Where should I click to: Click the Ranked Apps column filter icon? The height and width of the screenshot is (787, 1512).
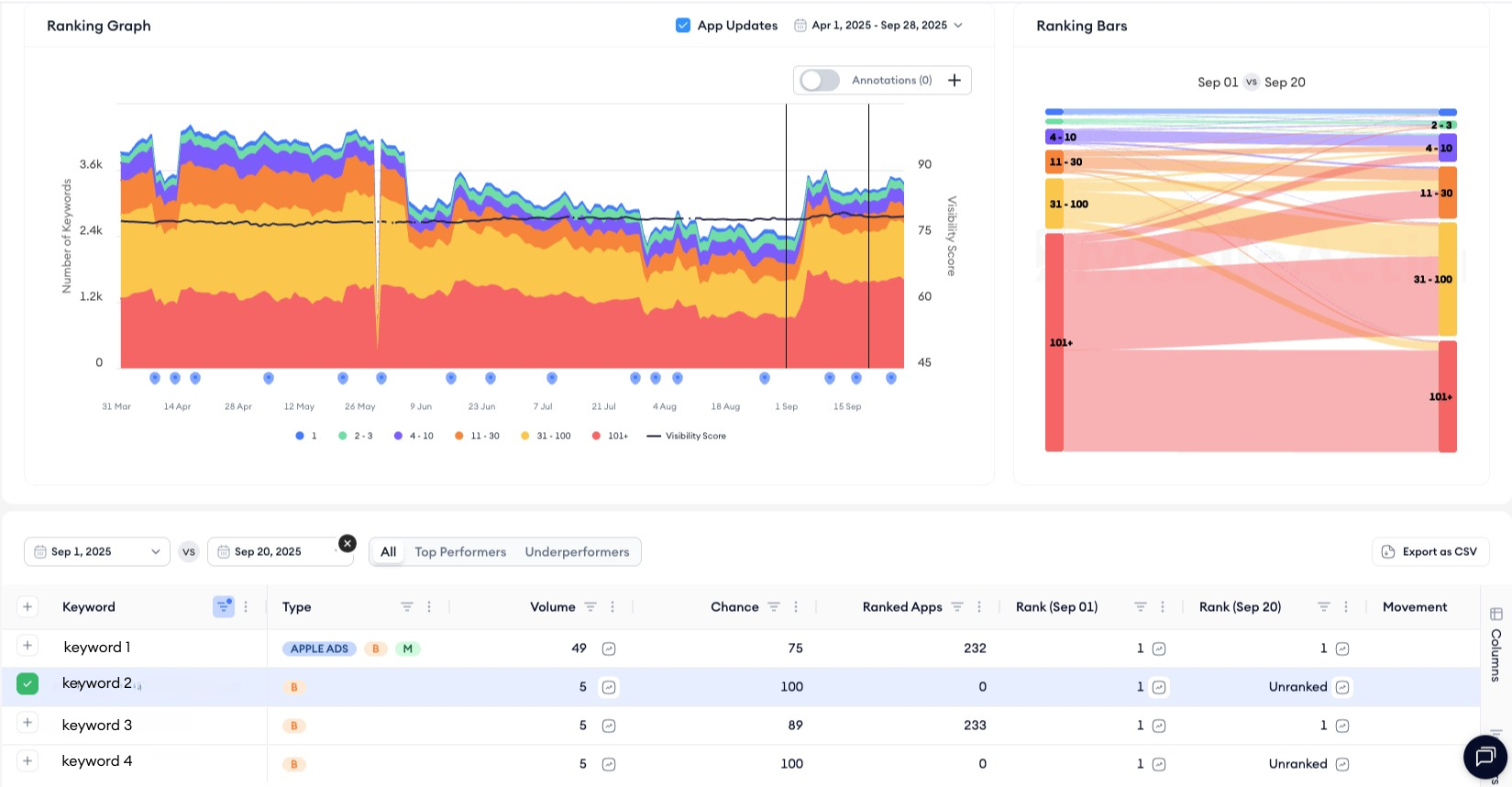957,607
